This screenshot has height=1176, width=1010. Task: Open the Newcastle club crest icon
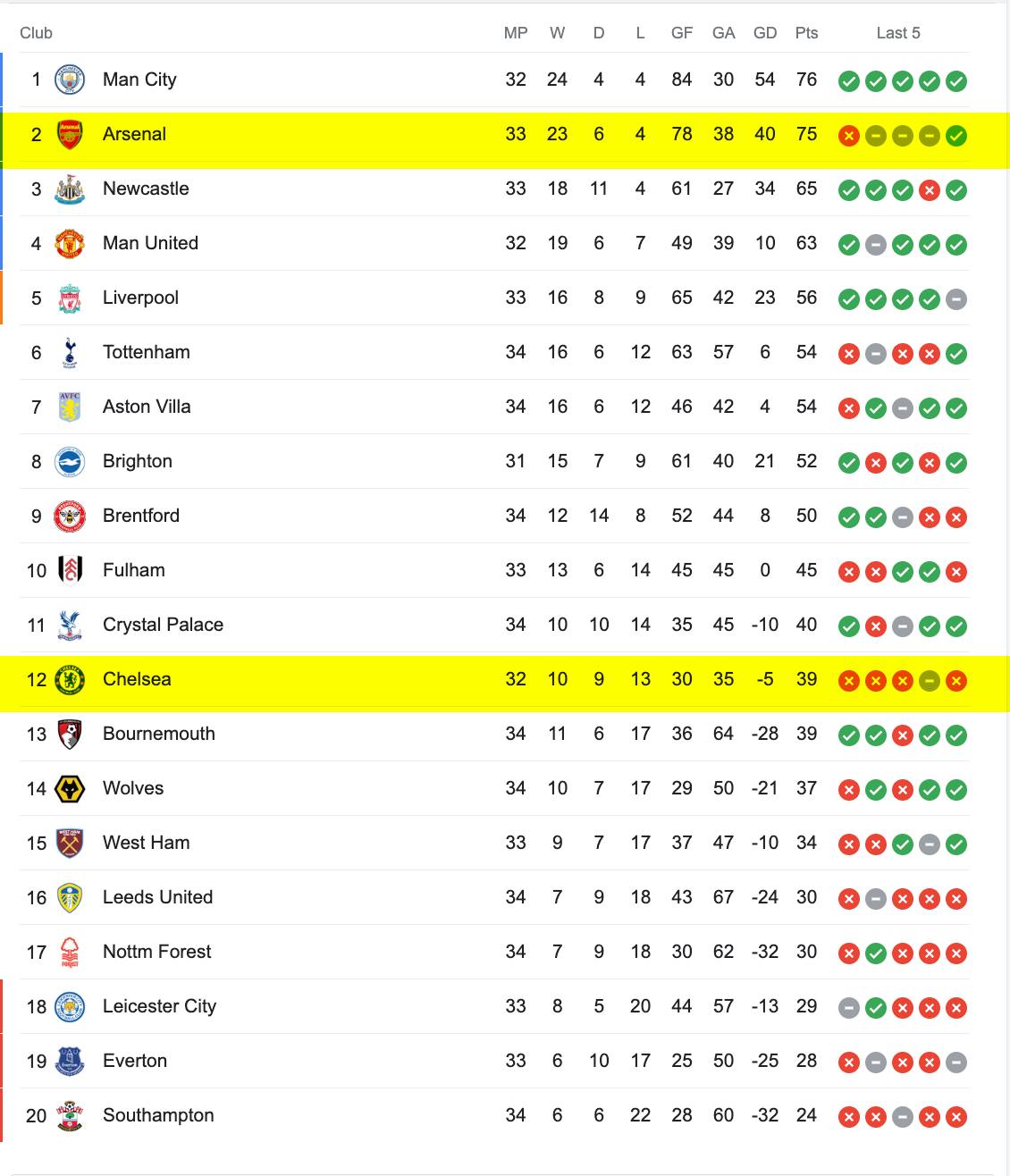[70, 189]
